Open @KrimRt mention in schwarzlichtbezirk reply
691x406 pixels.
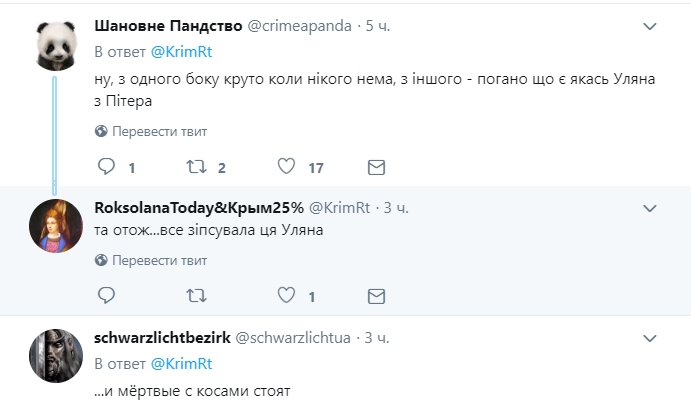176,362
